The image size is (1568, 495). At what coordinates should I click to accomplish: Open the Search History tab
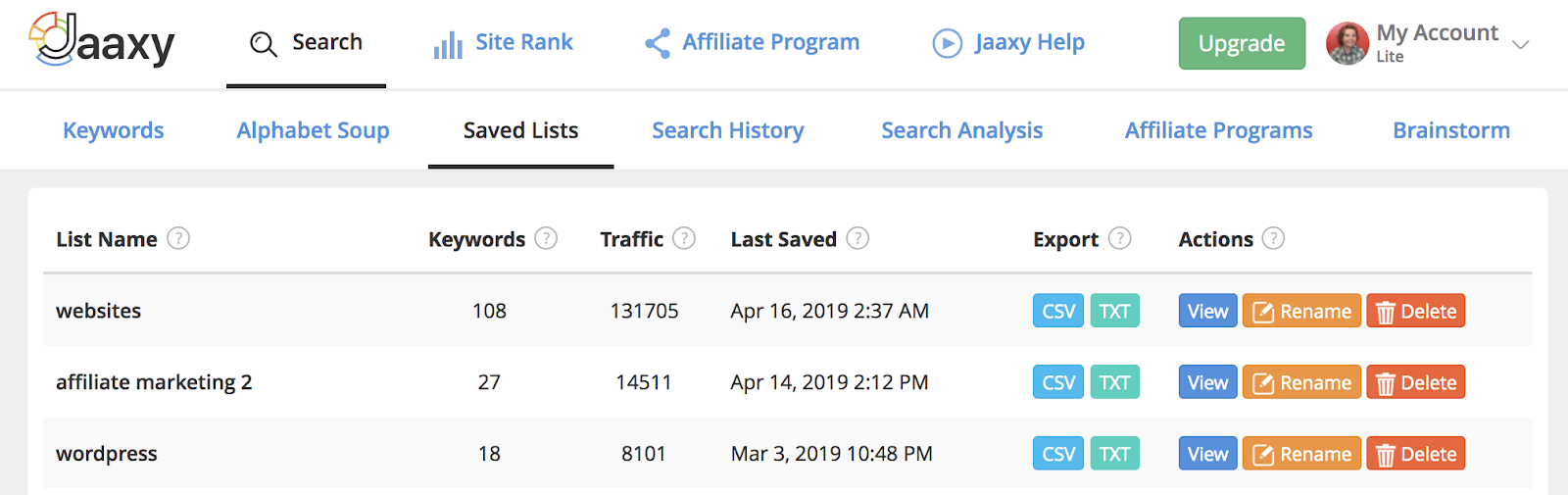(x=727, y=130)
